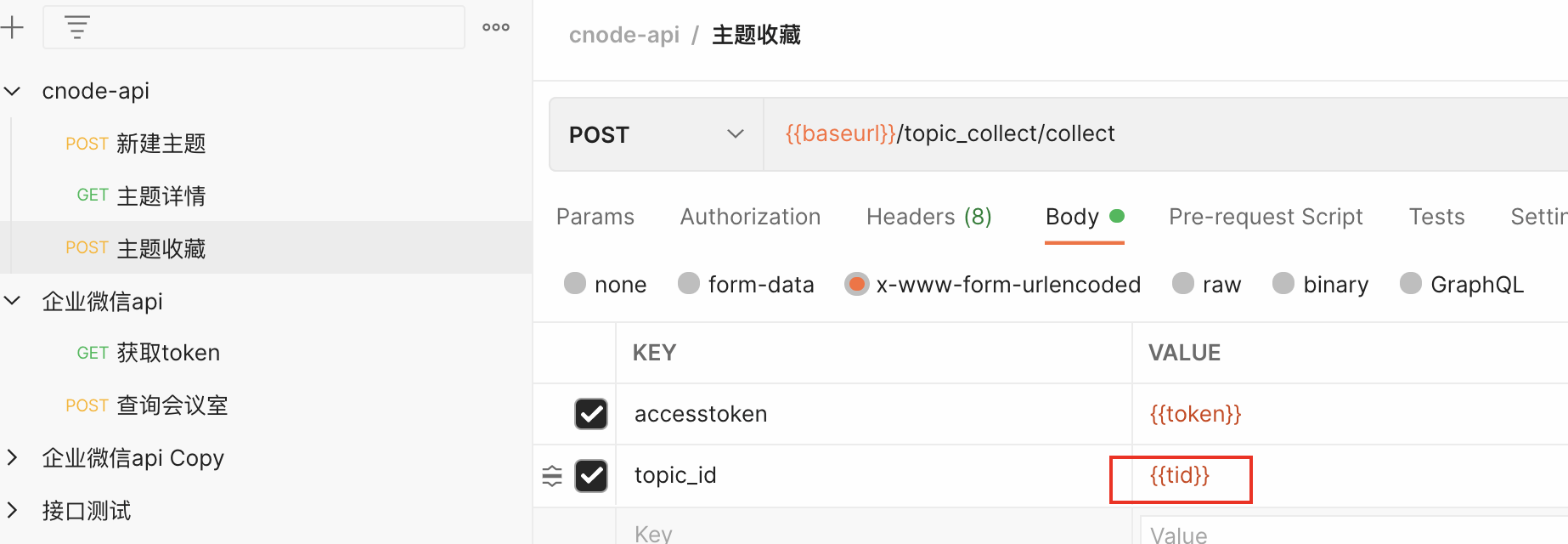
Task: Select the raw body type option
Action: tap(1183, 284)
